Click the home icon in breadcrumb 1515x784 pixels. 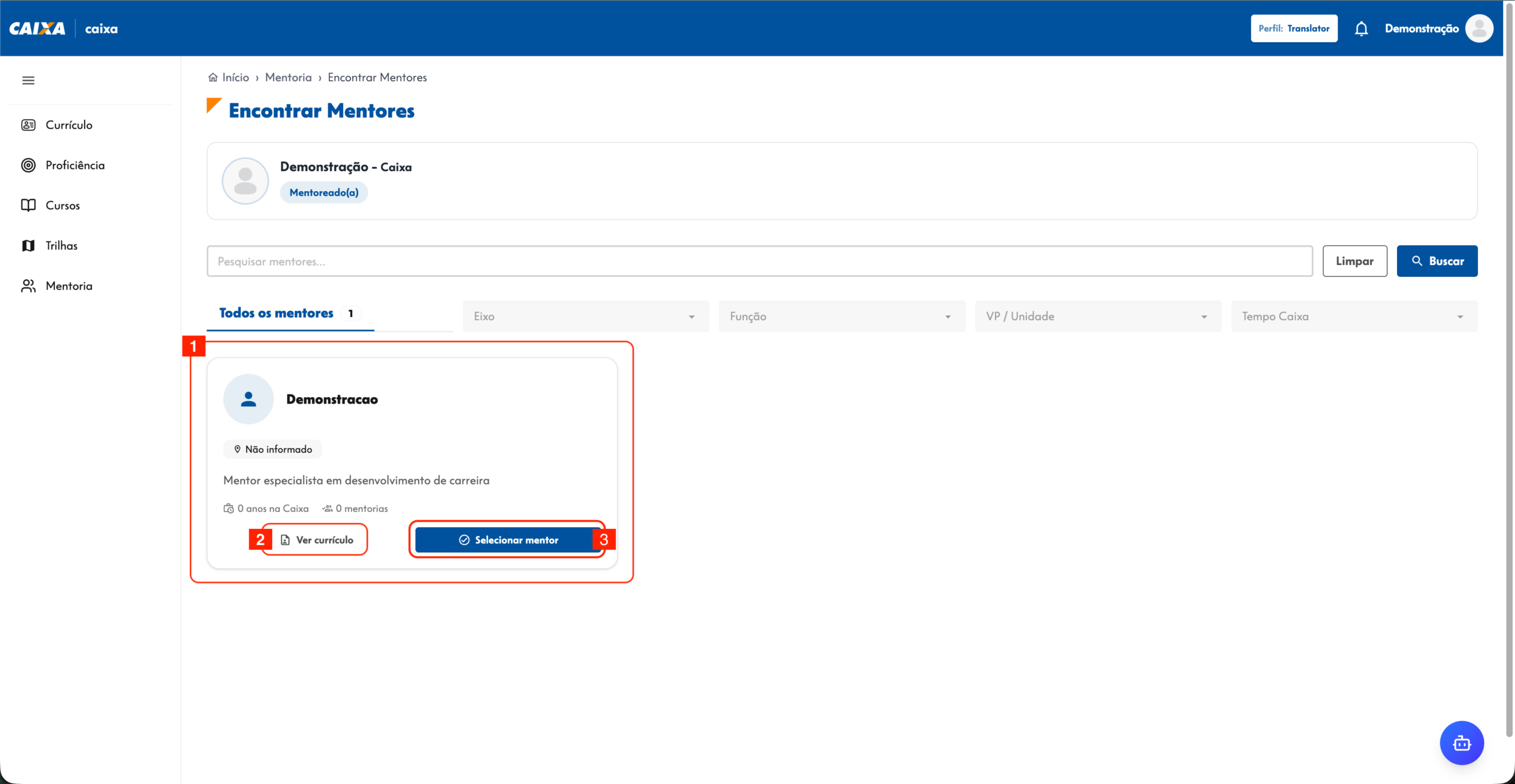(x=212, y=78)
